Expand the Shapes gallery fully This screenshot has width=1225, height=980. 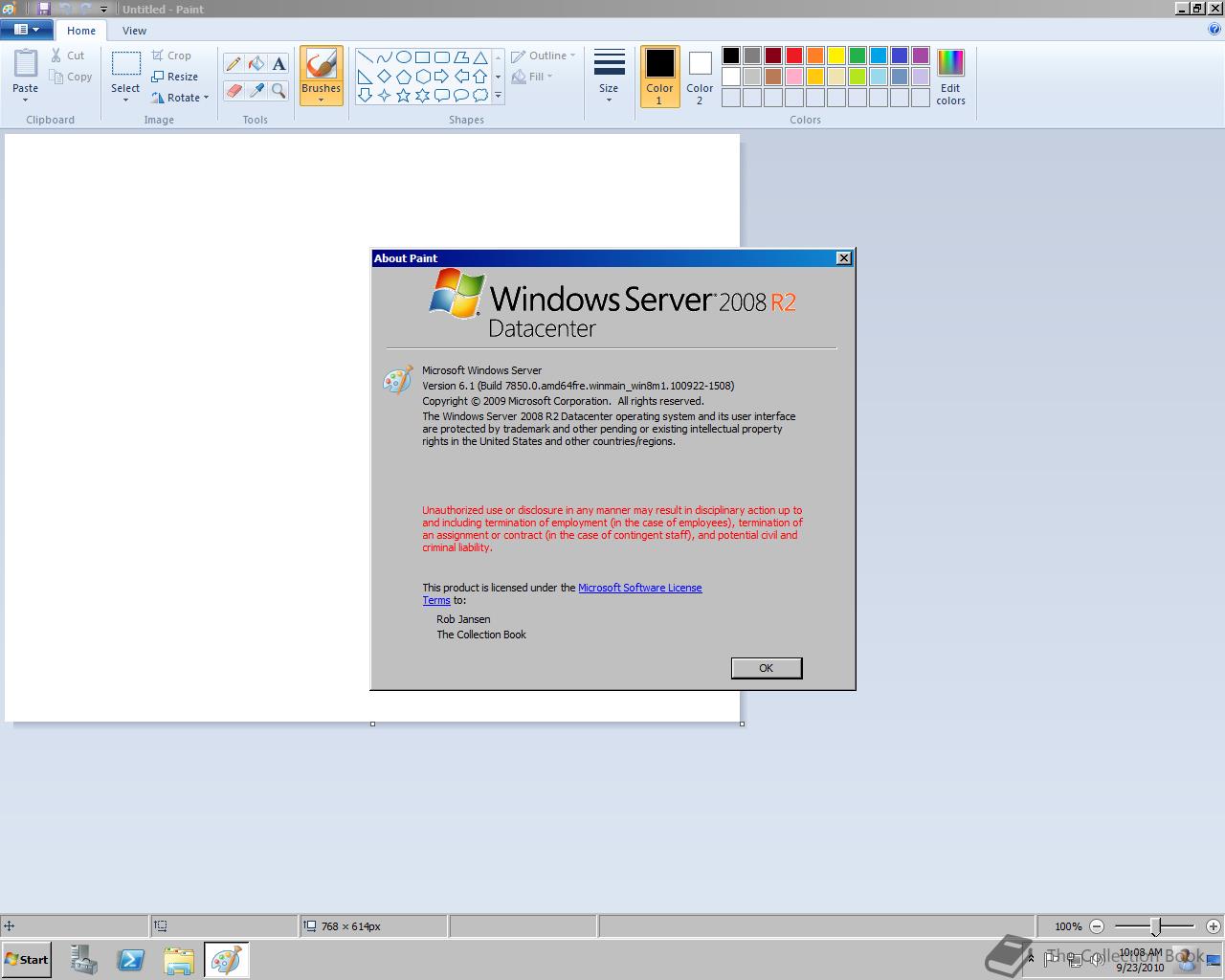tap(498, 96)
